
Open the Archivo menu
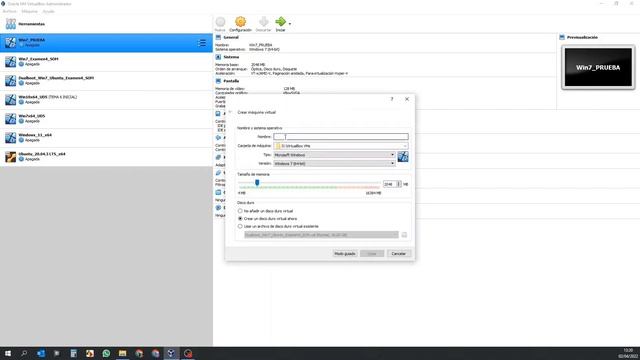click(x=9, y=11)
